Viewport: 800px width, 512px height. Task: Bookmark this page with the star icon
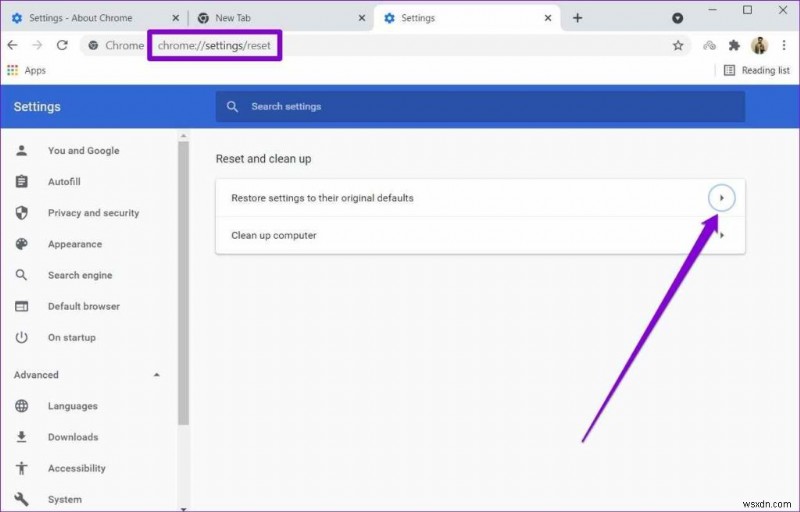click(678, 45)
